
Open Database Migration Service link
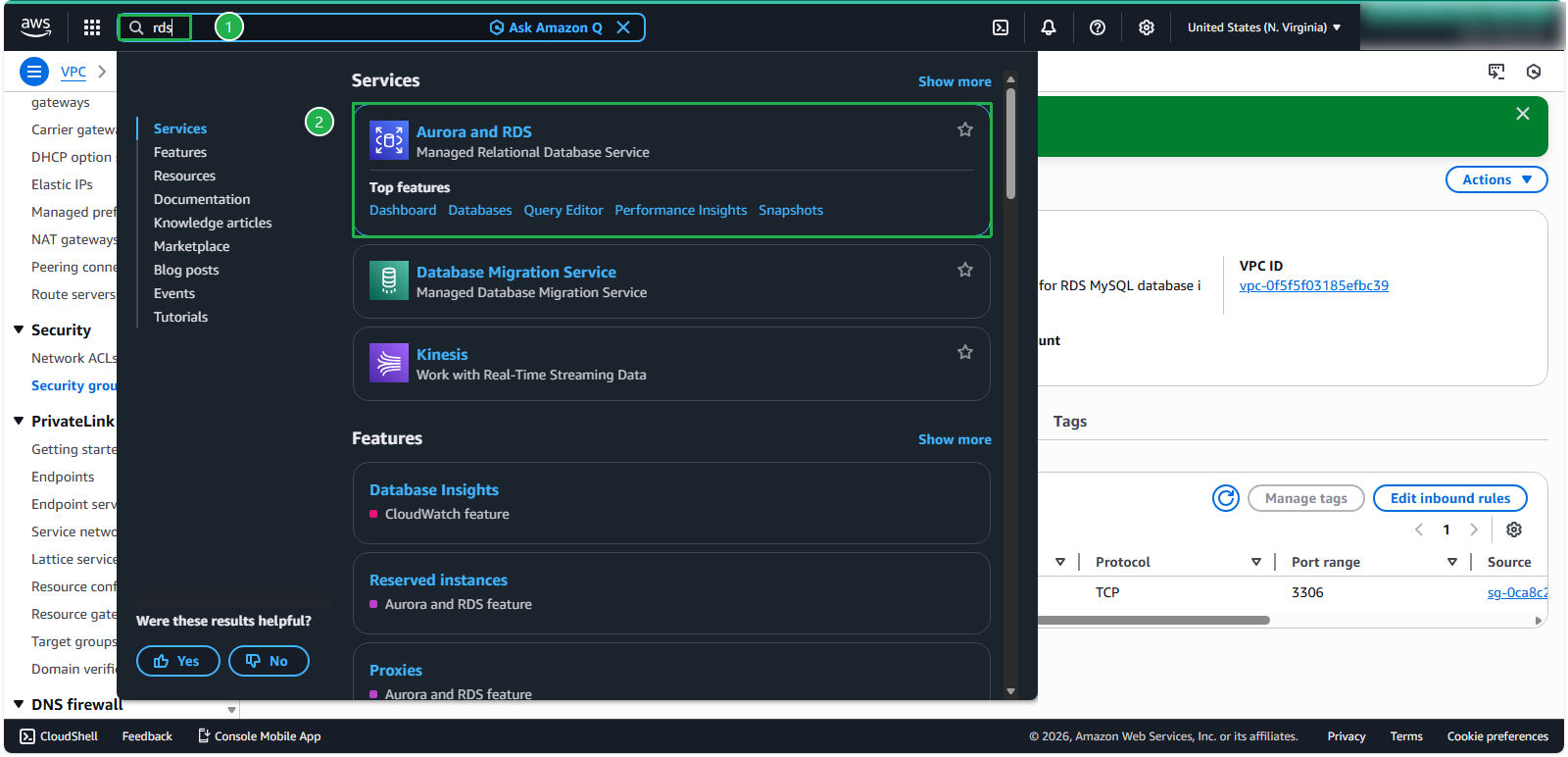(x=516, y=272)
